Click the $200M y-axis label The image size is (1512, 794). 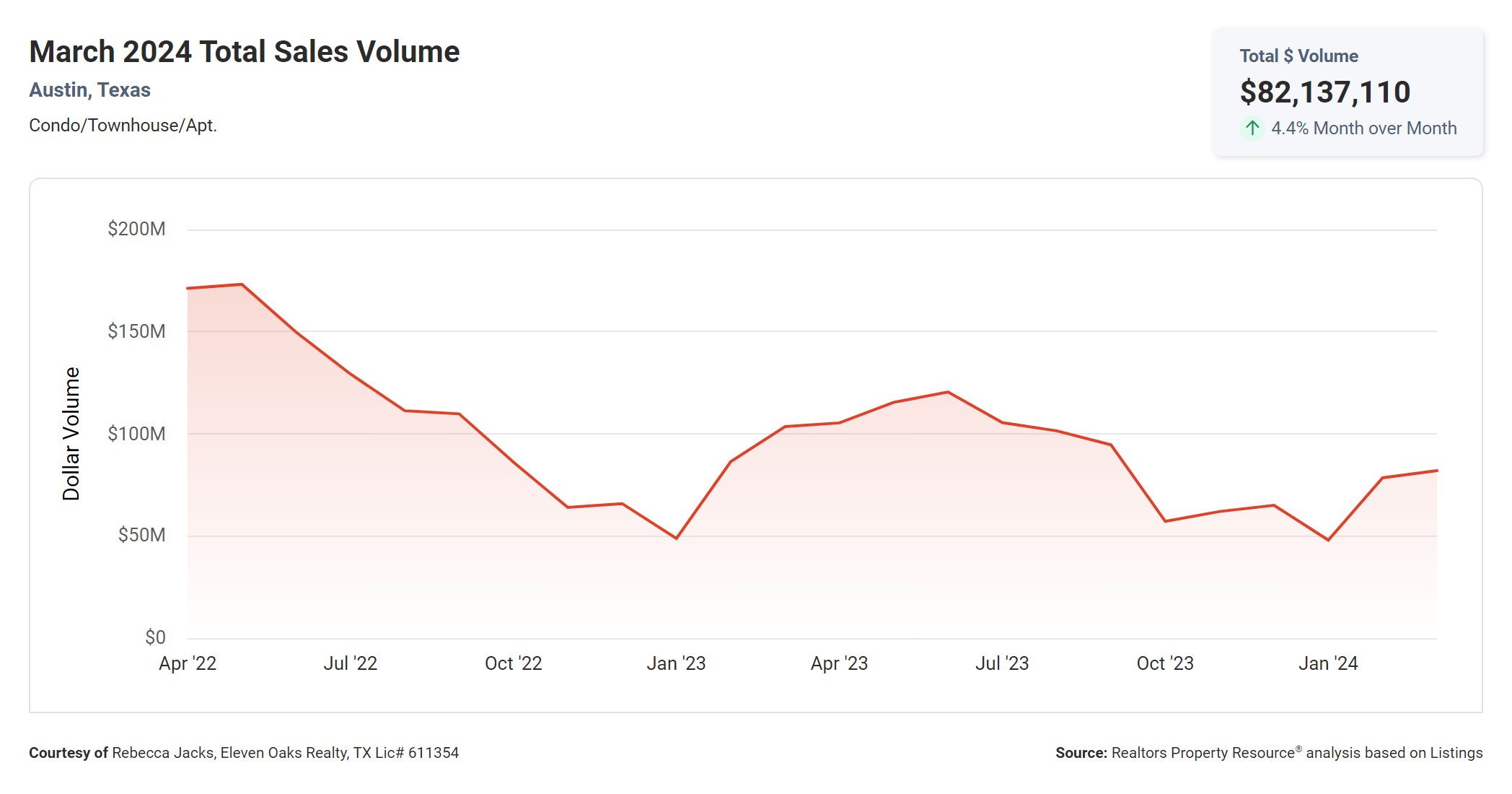(136, 230)
